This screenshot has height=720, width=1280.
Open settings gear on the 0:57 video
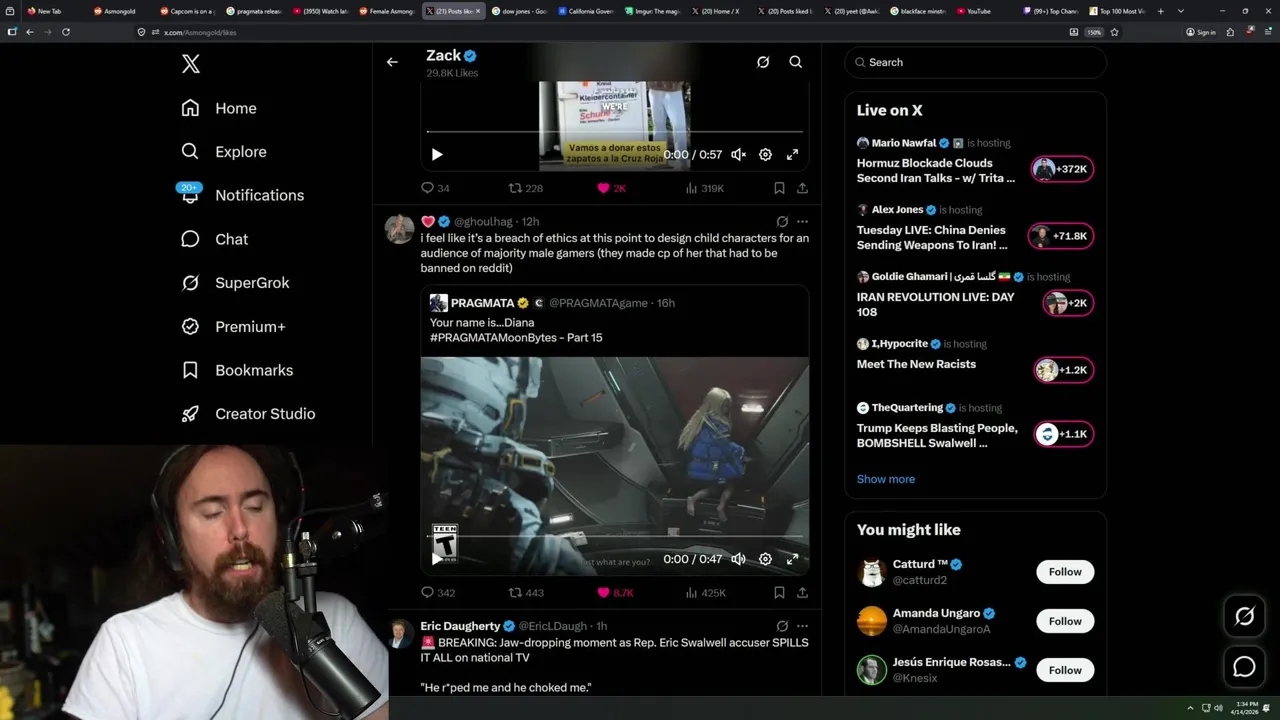click(765, 155)
